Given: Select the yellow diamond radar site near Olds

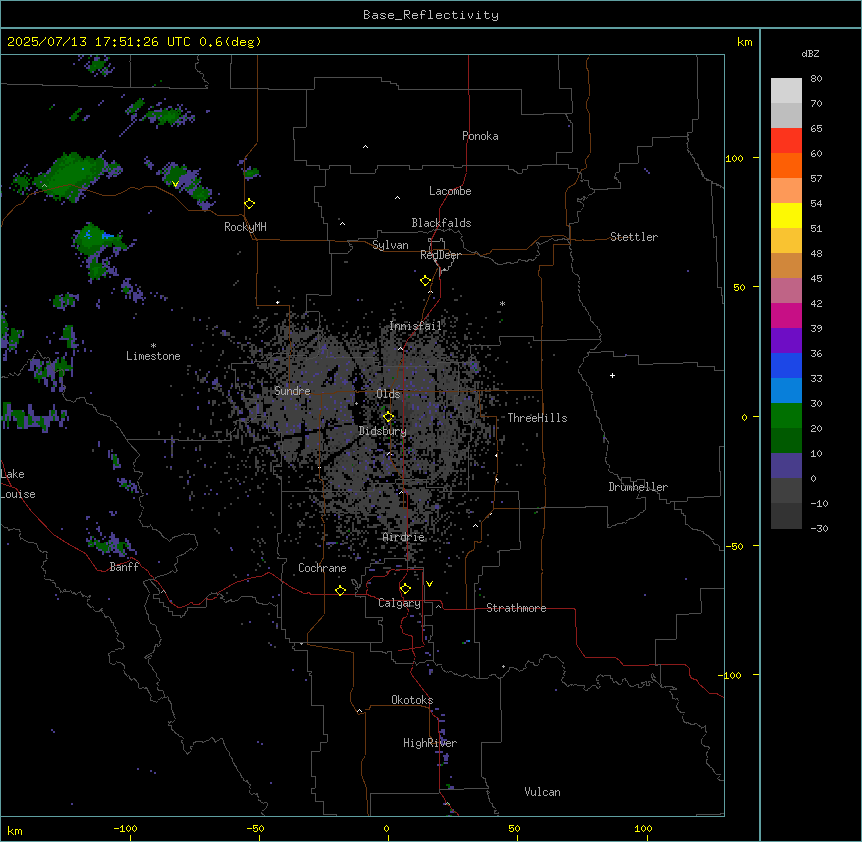Looking at the screenshot, I should point(389,417).
